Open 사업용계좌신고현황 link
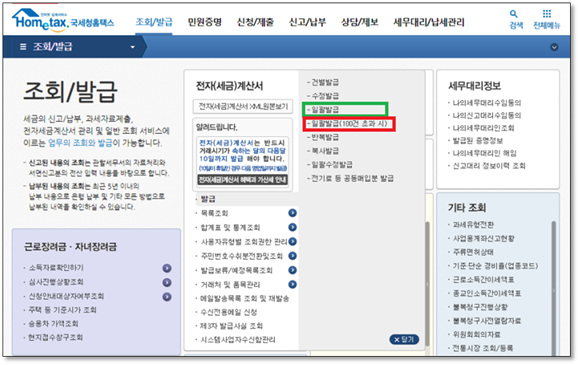 (x=483, y=238)
